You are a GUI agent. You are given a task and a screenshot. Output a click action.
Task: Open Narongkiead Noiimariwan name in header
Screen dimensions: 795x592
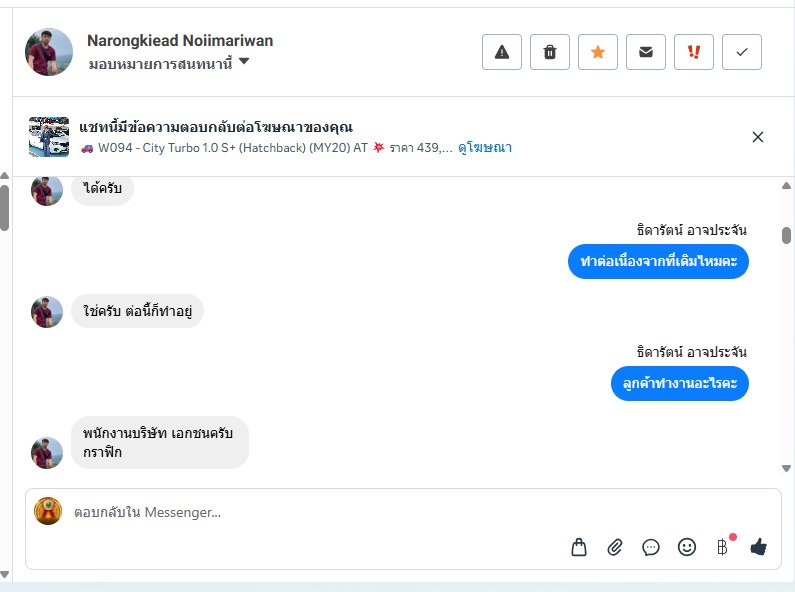(x=180, y=41)
